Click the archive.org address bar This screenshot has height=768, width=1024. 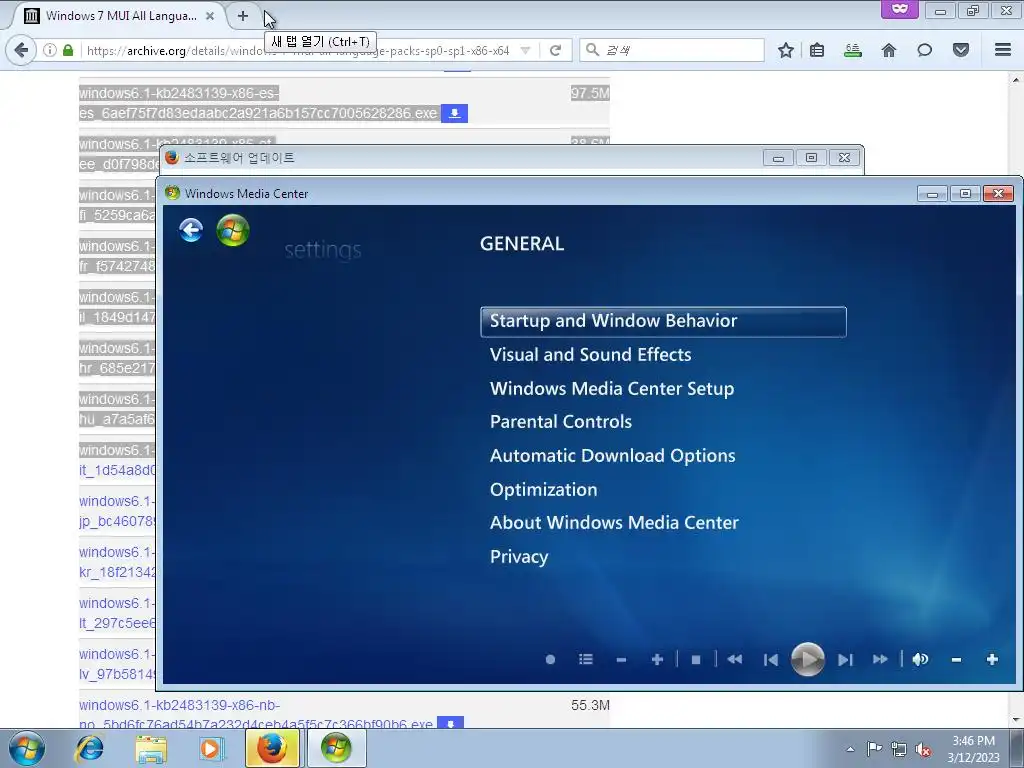(x=298, y=50)
